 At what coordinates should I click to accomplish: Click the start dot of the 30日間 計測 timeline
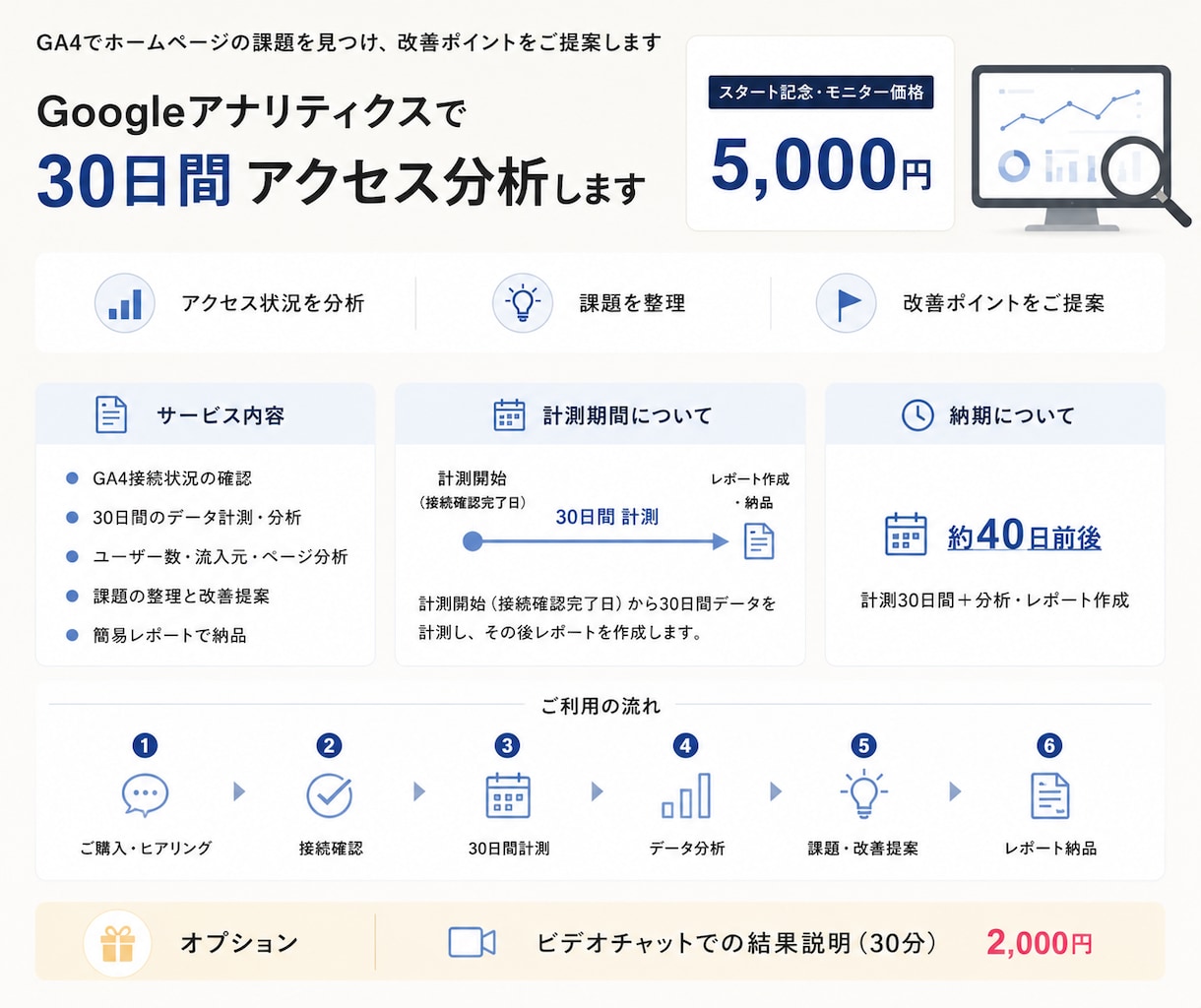[x=473, y=541]
